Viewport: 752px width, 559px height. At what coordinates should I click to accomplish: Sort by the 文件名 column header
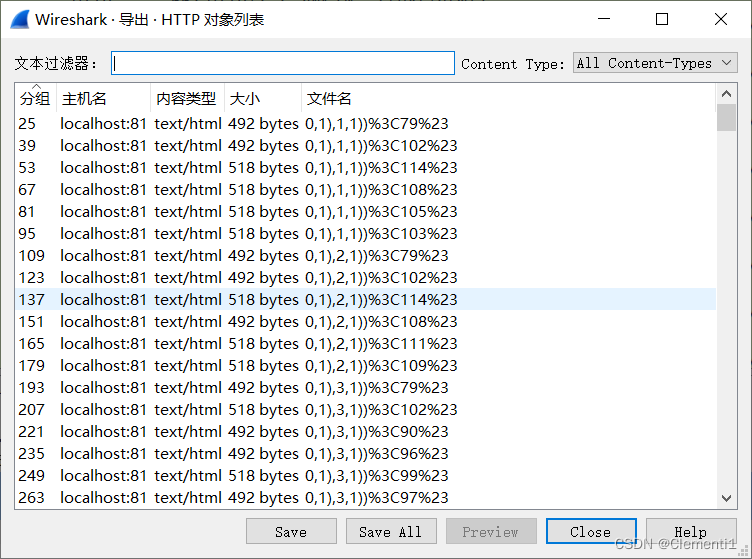tap(508, 98)
